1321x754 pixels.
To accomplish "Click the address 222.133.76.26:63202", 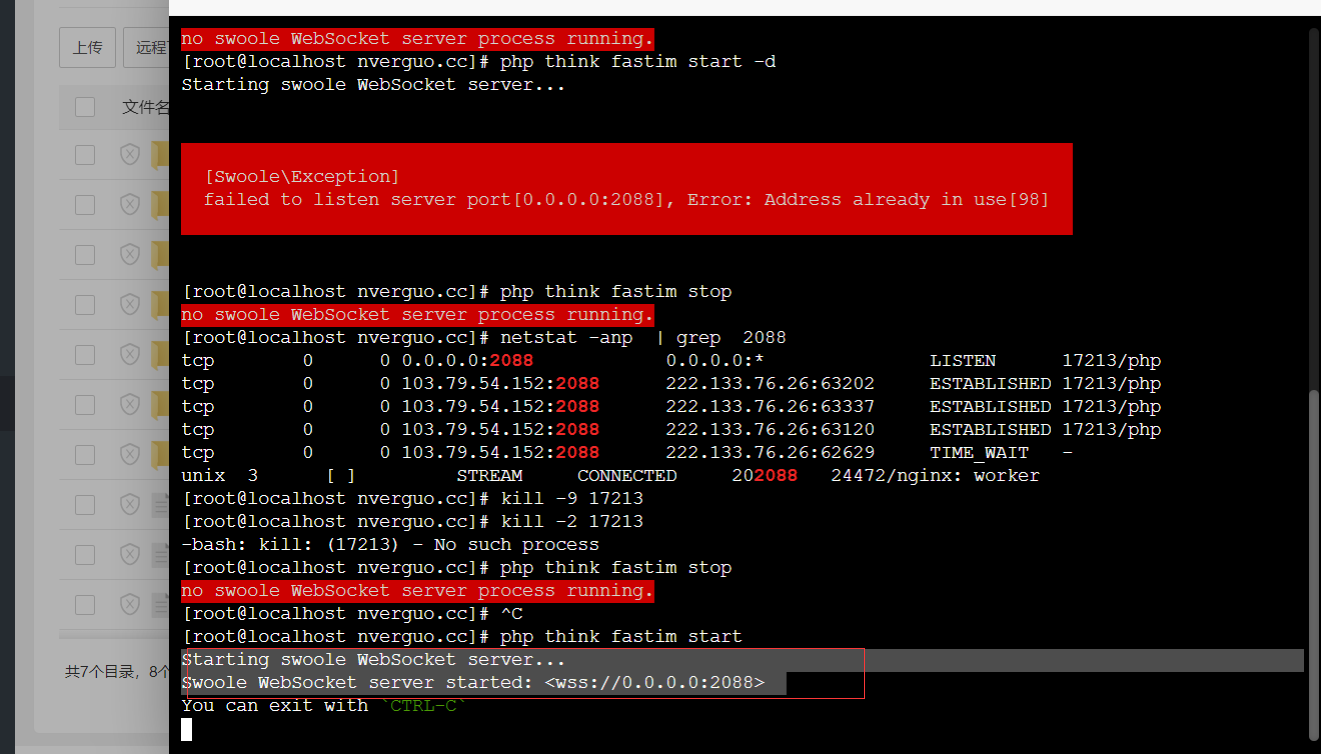I will point(770,384).
